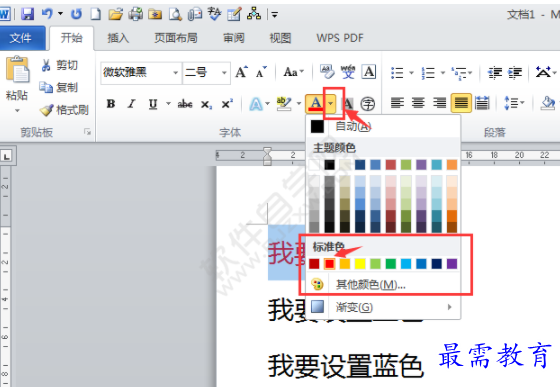The height and width of the screenshot is (387, 560).
Task: Open the Gradient (渐变) menu item
Action: (x=383, y=307)
